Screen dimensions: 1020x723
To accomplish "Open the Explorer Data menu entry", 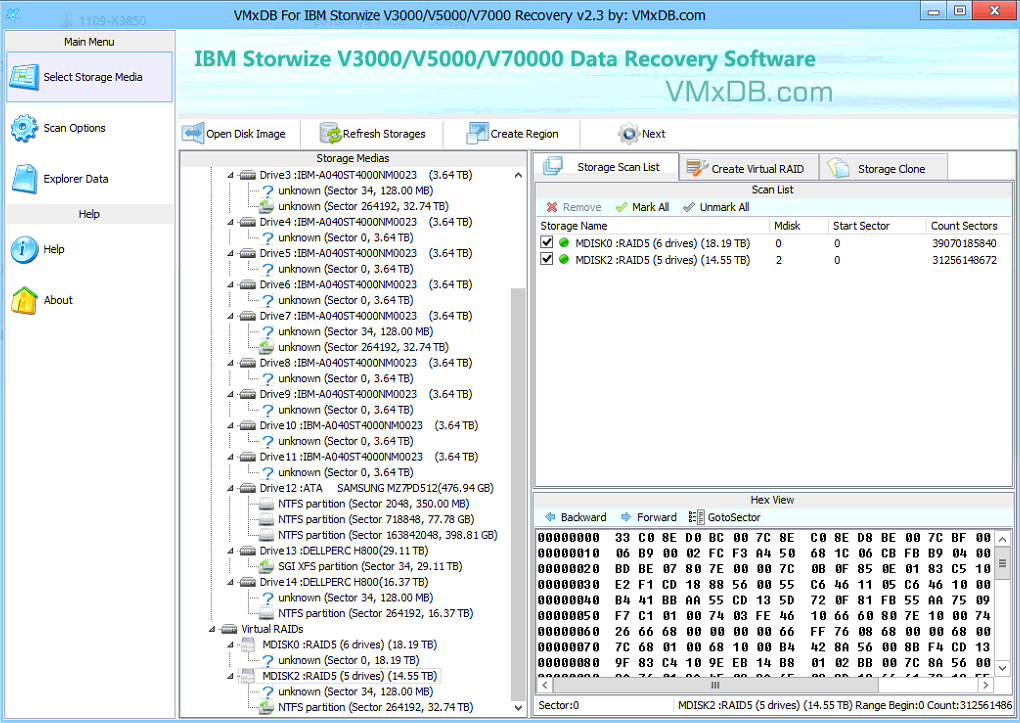I will coord(89,179).
